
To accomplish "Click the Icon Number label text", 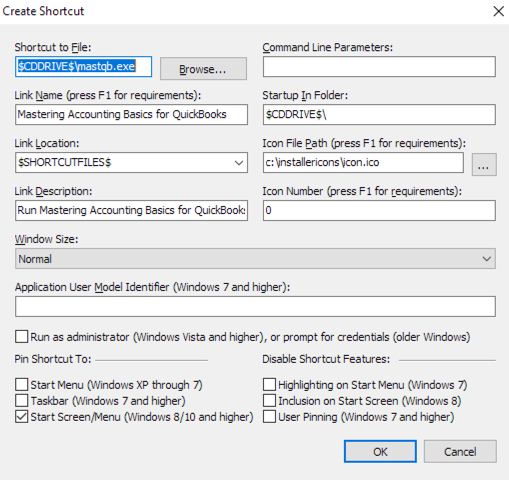I will (362, 191).
